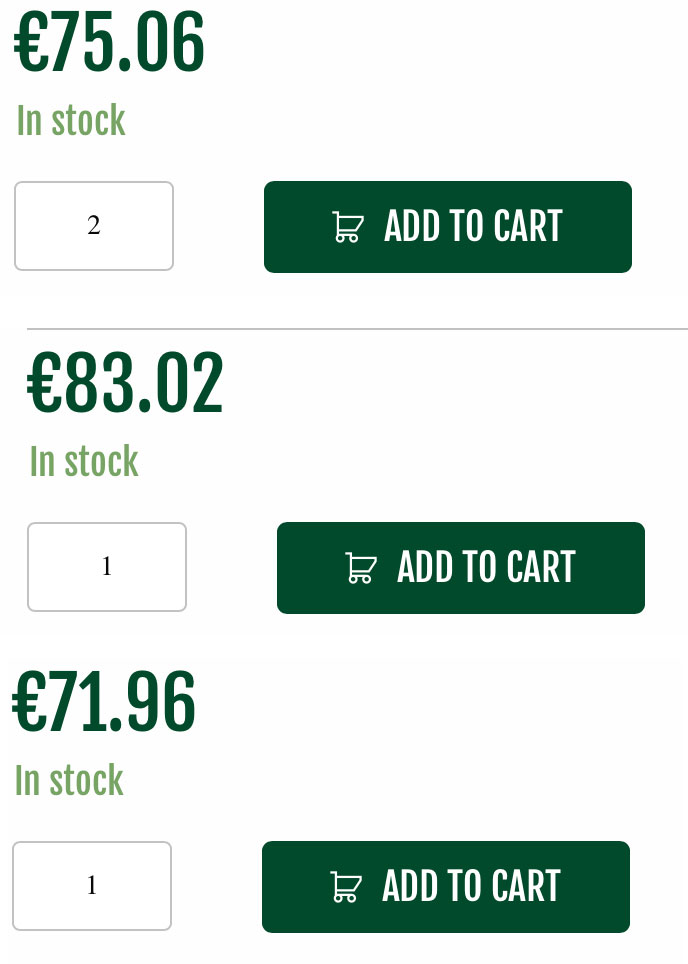Click the In stock label under €75.06
688x964 pixels.
(71, 120)
